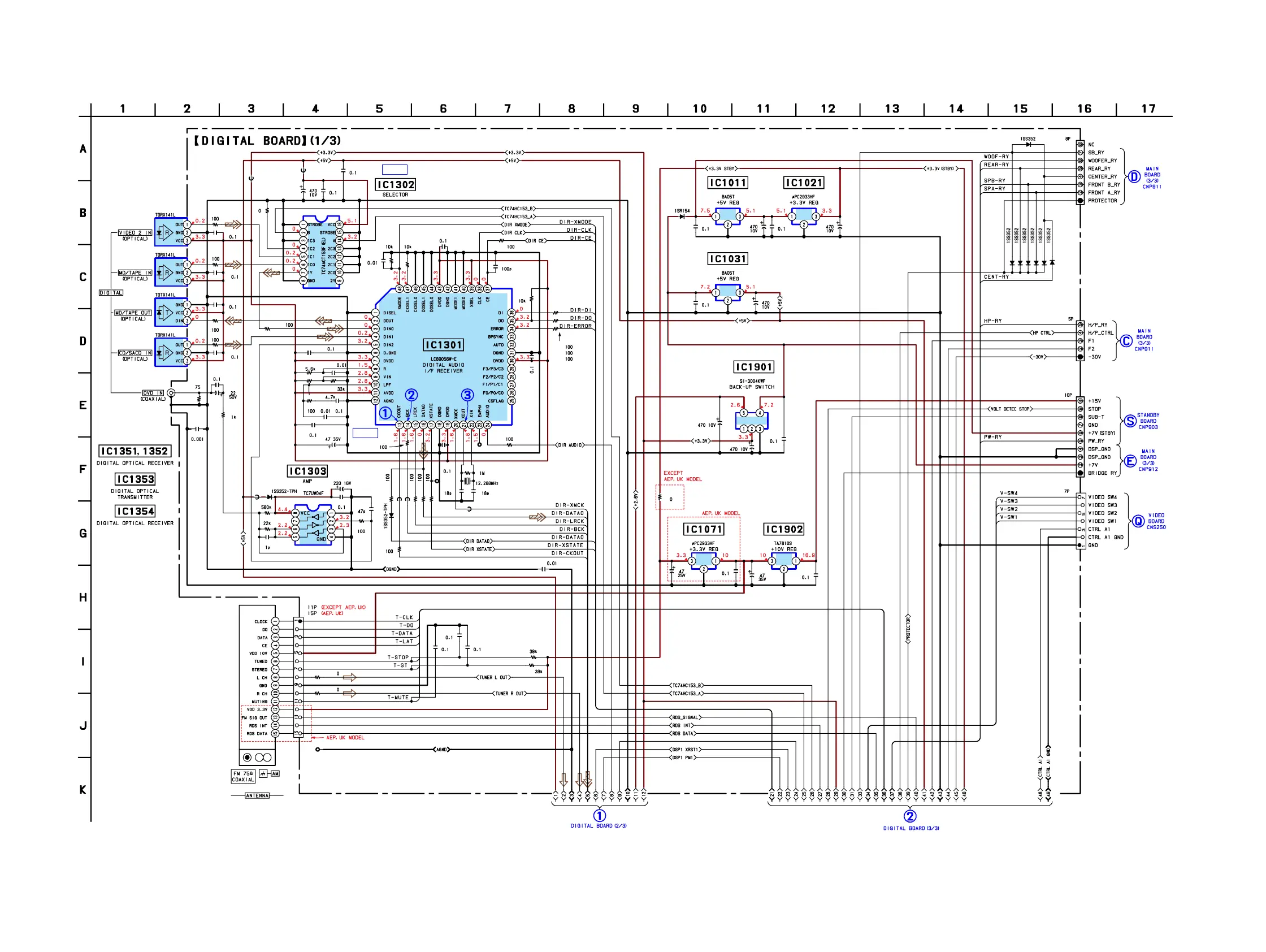
Task: Select the IC1902 +10V regulator label
Action: click(x=783, y=530)
